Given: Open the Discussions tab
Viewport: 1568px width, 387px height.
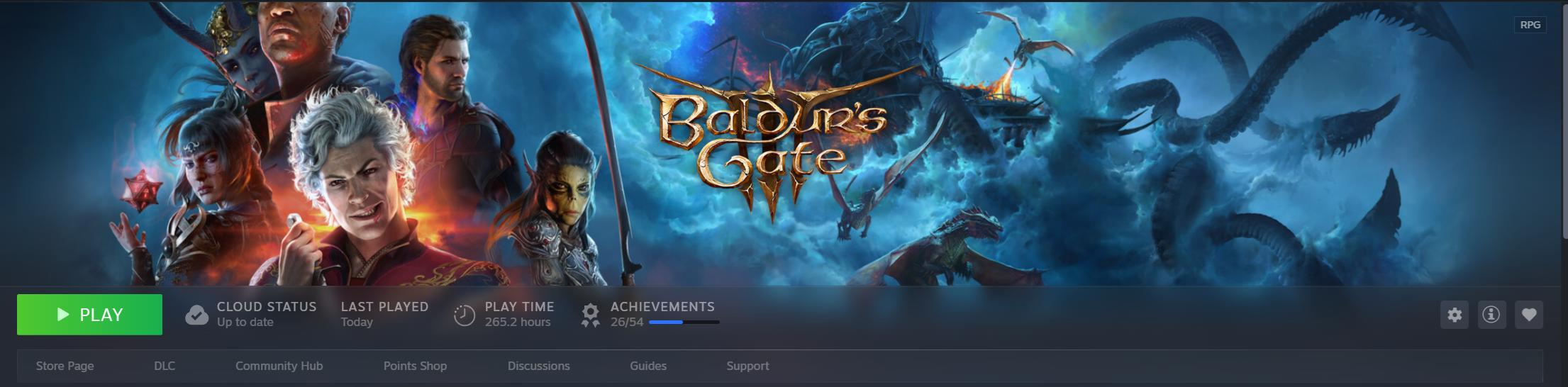Looking at the screenshot, I should tap(538, 366).
